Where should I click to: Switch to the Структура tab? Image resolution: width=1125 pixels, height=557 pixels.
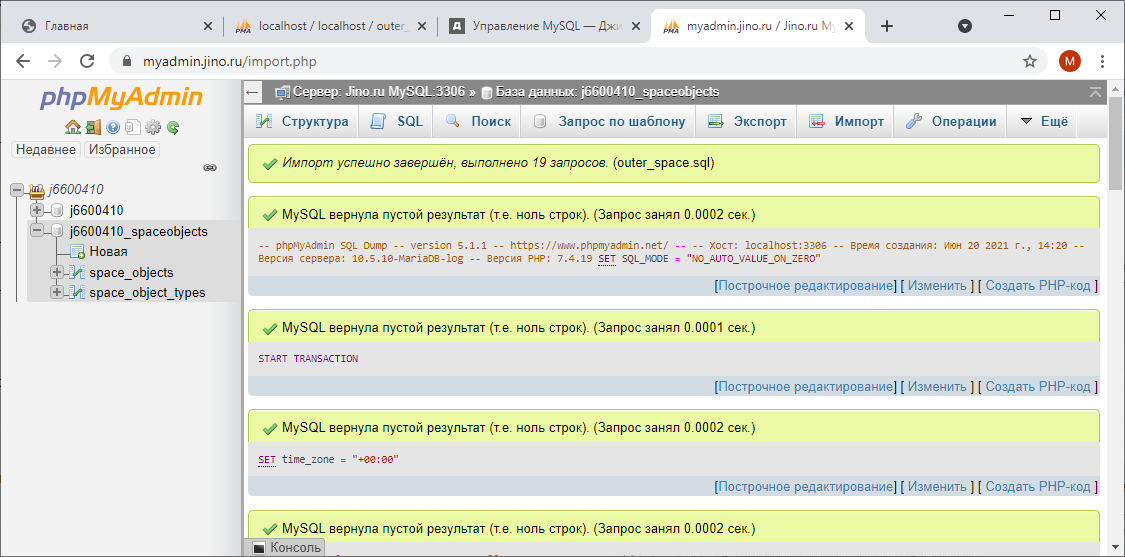tap(302, 122)
